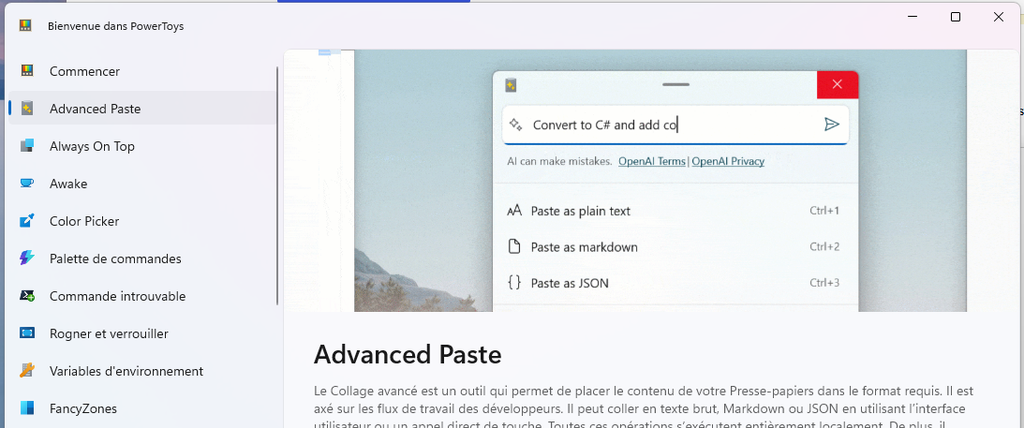Open Palette de commandes lightning icon
Screen dimensions: 1024x428
point(27,258)
